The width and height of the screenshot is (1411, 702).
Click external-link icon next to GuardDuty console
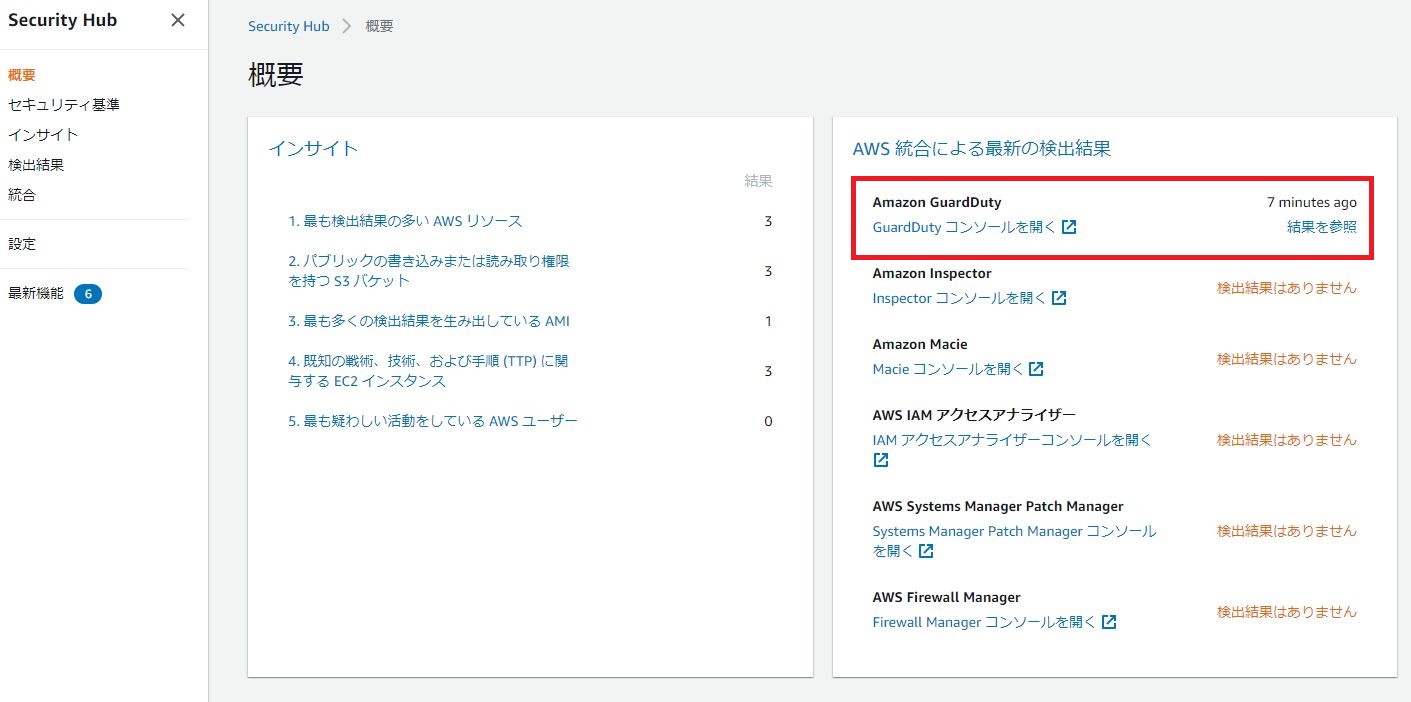[x=1069, y=227]
